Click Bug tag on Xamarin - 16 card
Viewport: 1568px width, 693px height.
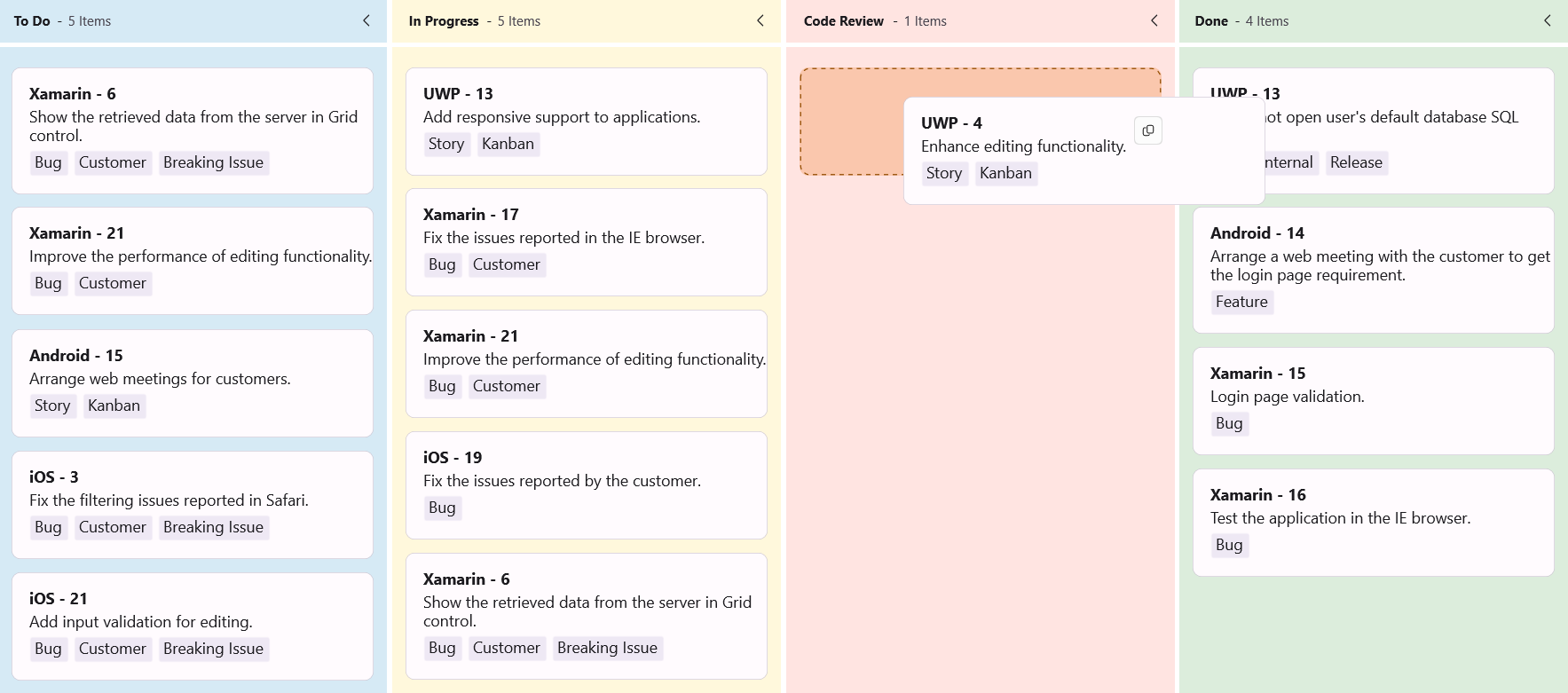coord(1229,545)
